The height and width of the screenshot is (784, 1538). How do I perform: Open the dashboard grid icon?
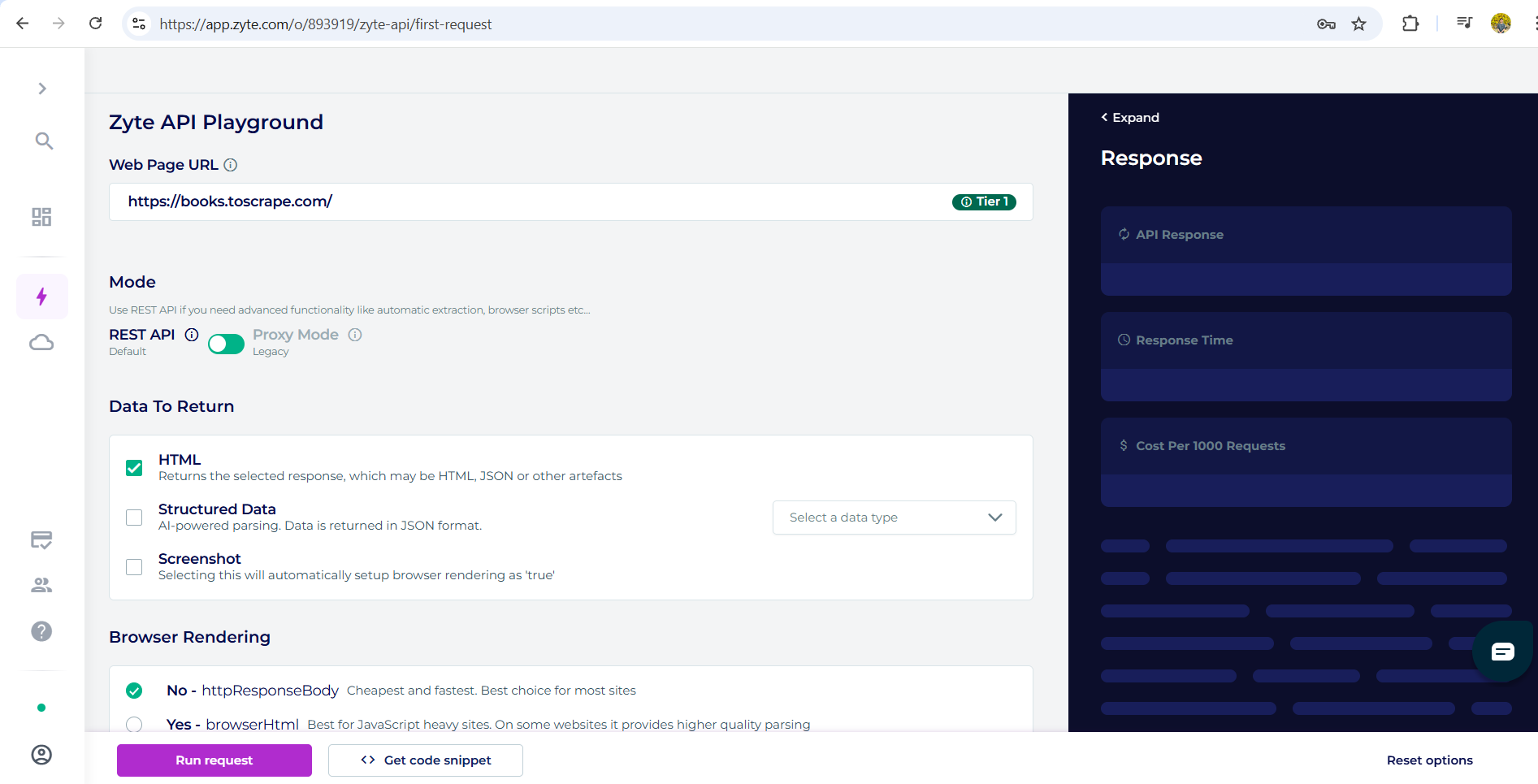[41, 217]
